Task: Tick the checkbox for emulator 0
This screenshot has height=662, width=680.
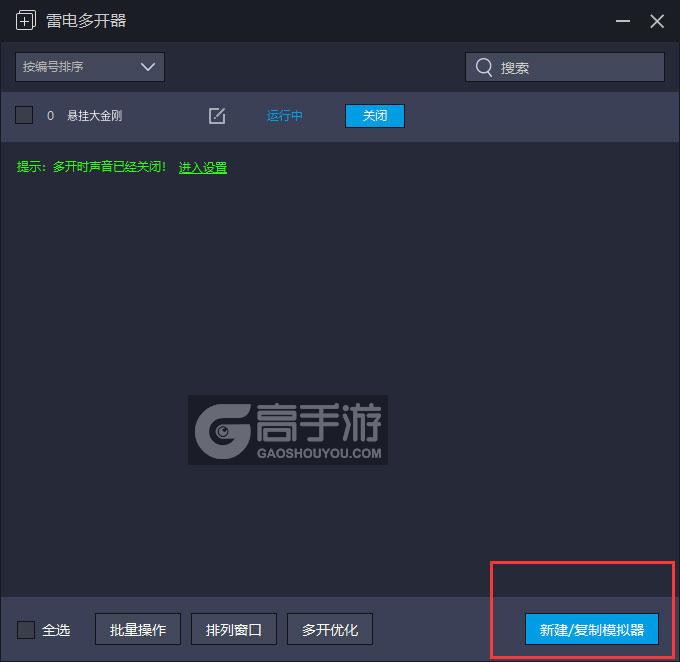Action: 24,115
